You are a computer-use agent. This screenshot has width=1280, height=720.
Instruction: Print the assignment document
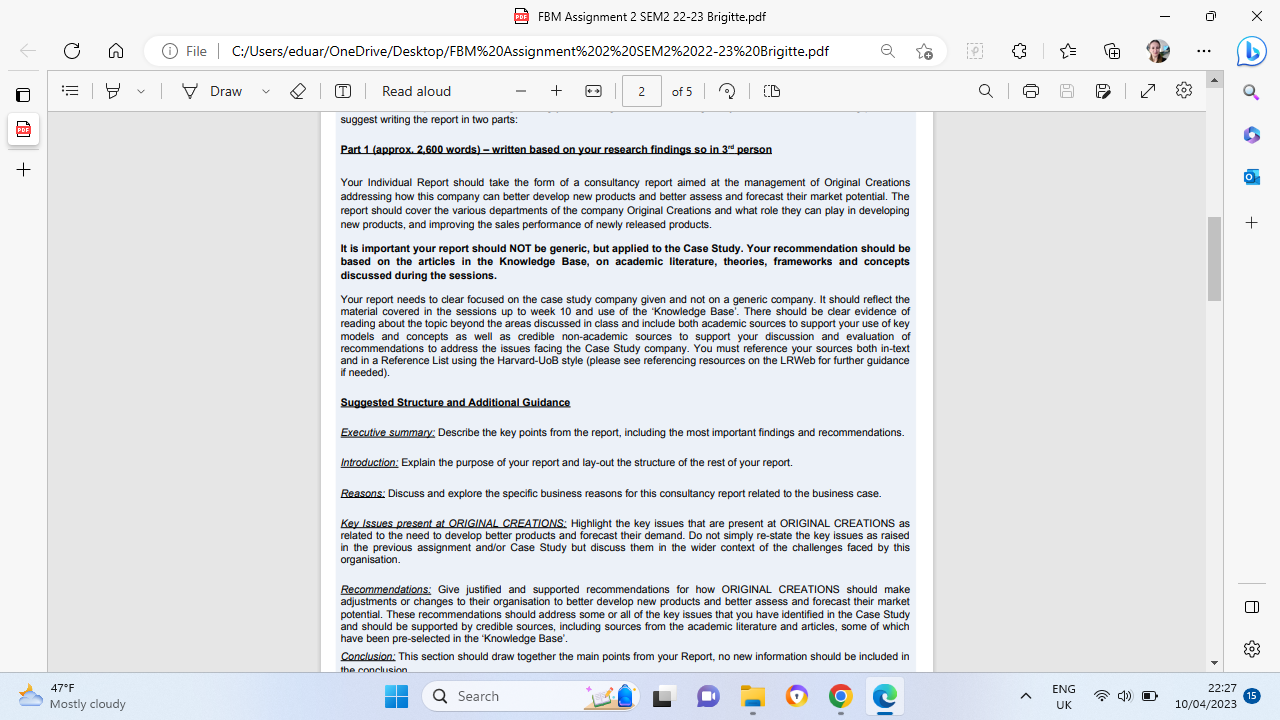1030,91
